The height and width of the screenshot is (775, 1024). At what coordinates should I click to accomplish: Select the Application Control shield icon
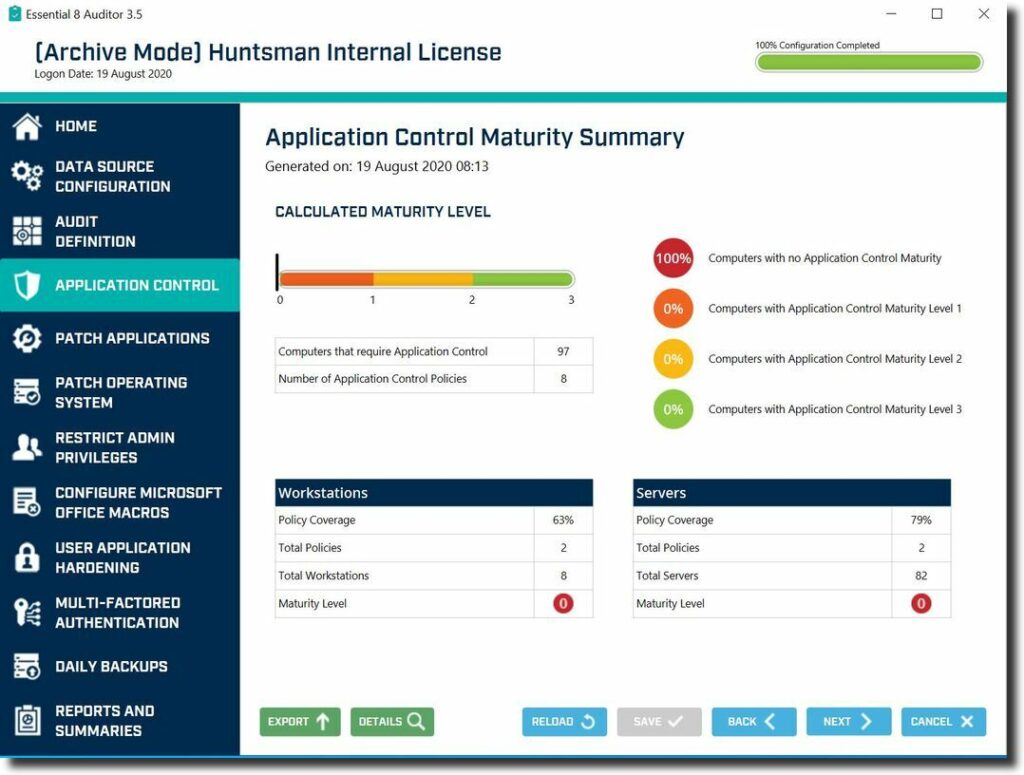[30, 285]
